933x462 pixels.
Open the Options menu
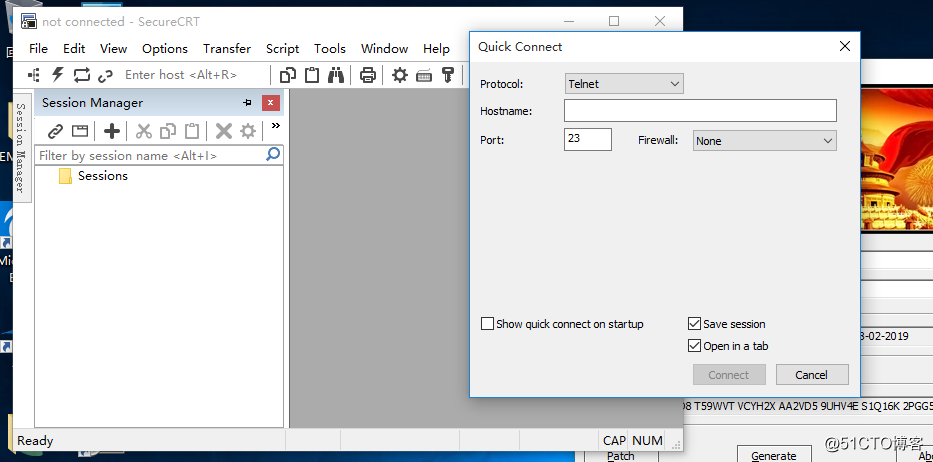pyautogui.click(x=165, y=49)
